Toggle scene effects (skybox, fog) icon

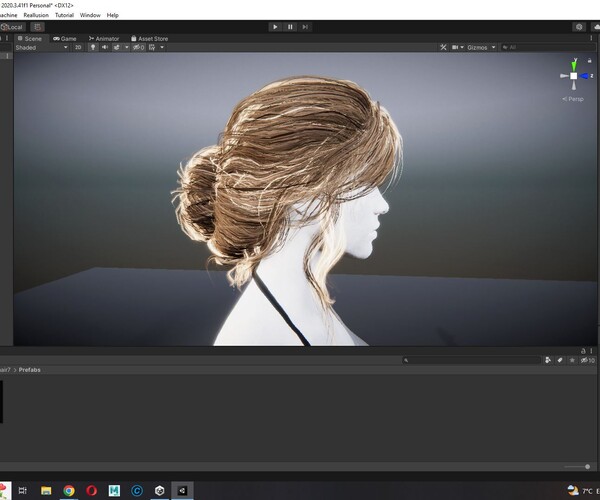(x=117, y=47)
